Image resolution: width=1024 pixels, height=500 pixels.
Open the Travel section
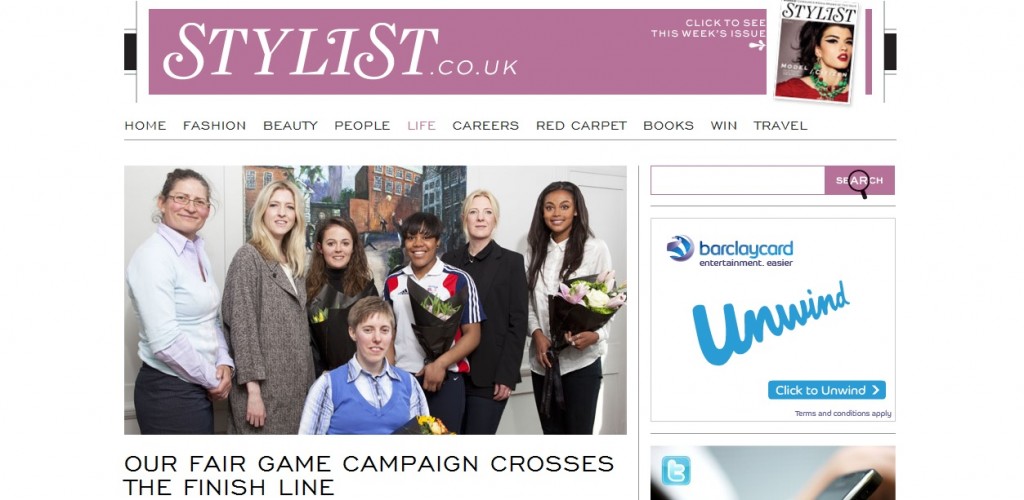[780, 125]
